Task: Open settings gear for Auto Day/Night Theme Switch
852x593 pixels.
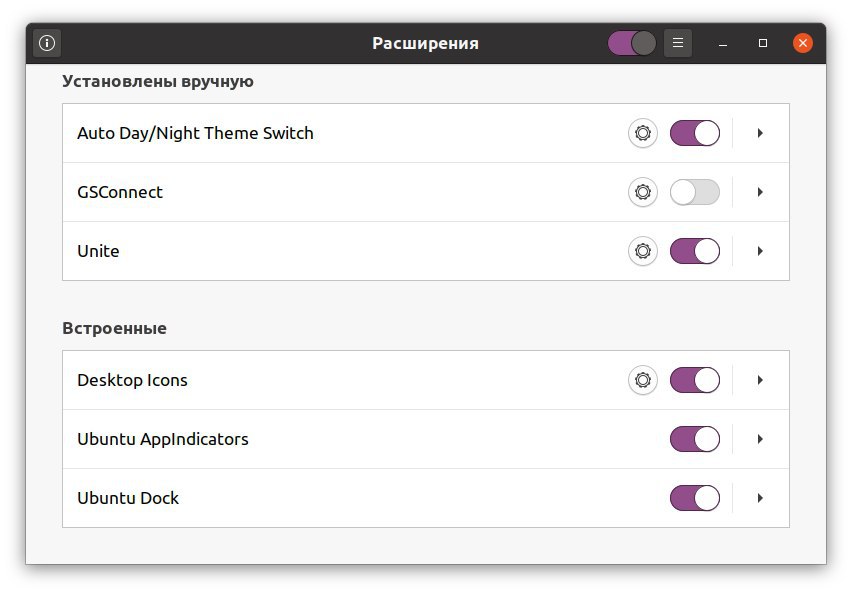Action: coord(643,133)
